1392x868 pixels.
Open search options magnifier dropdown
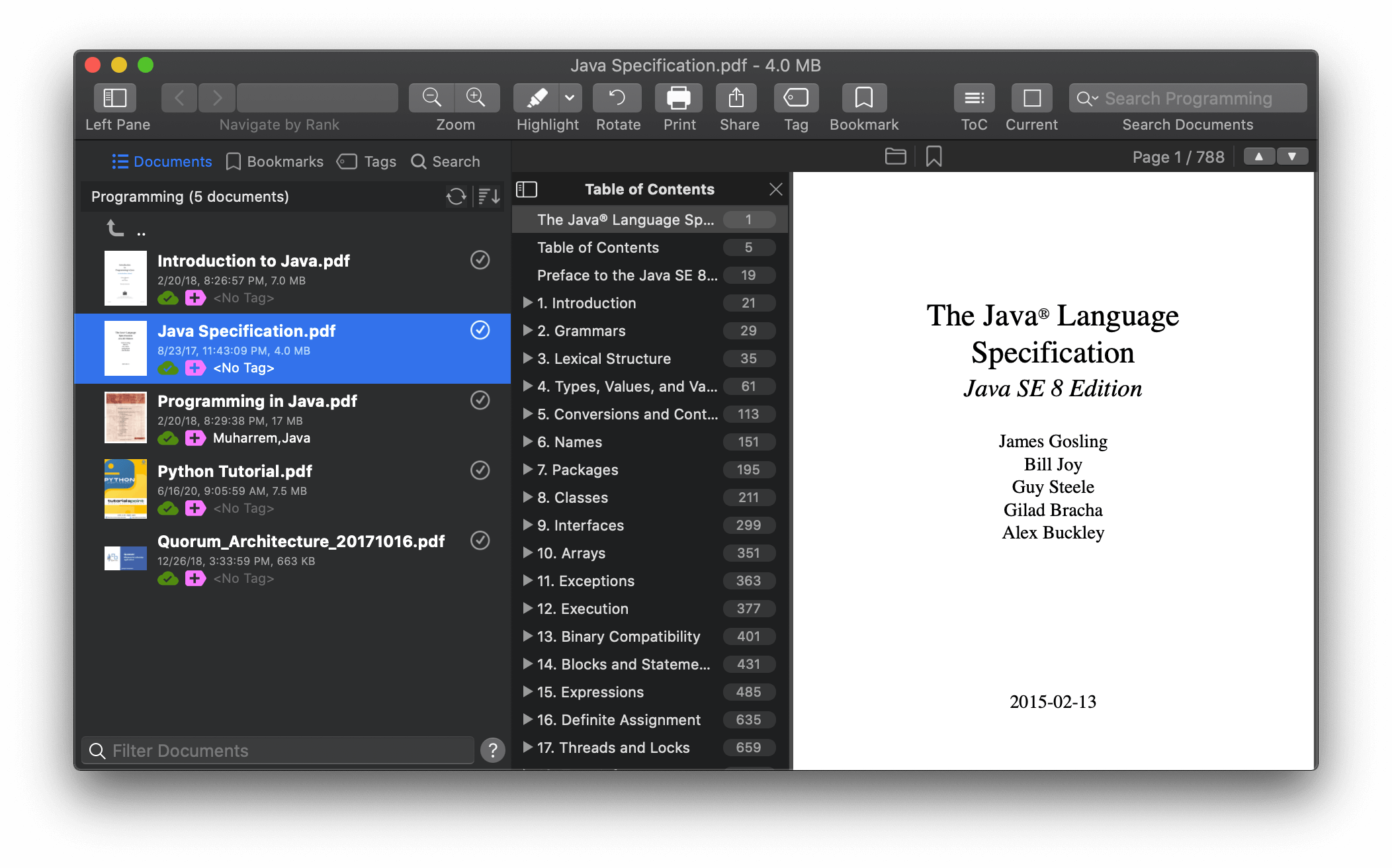pos(1086,99)
